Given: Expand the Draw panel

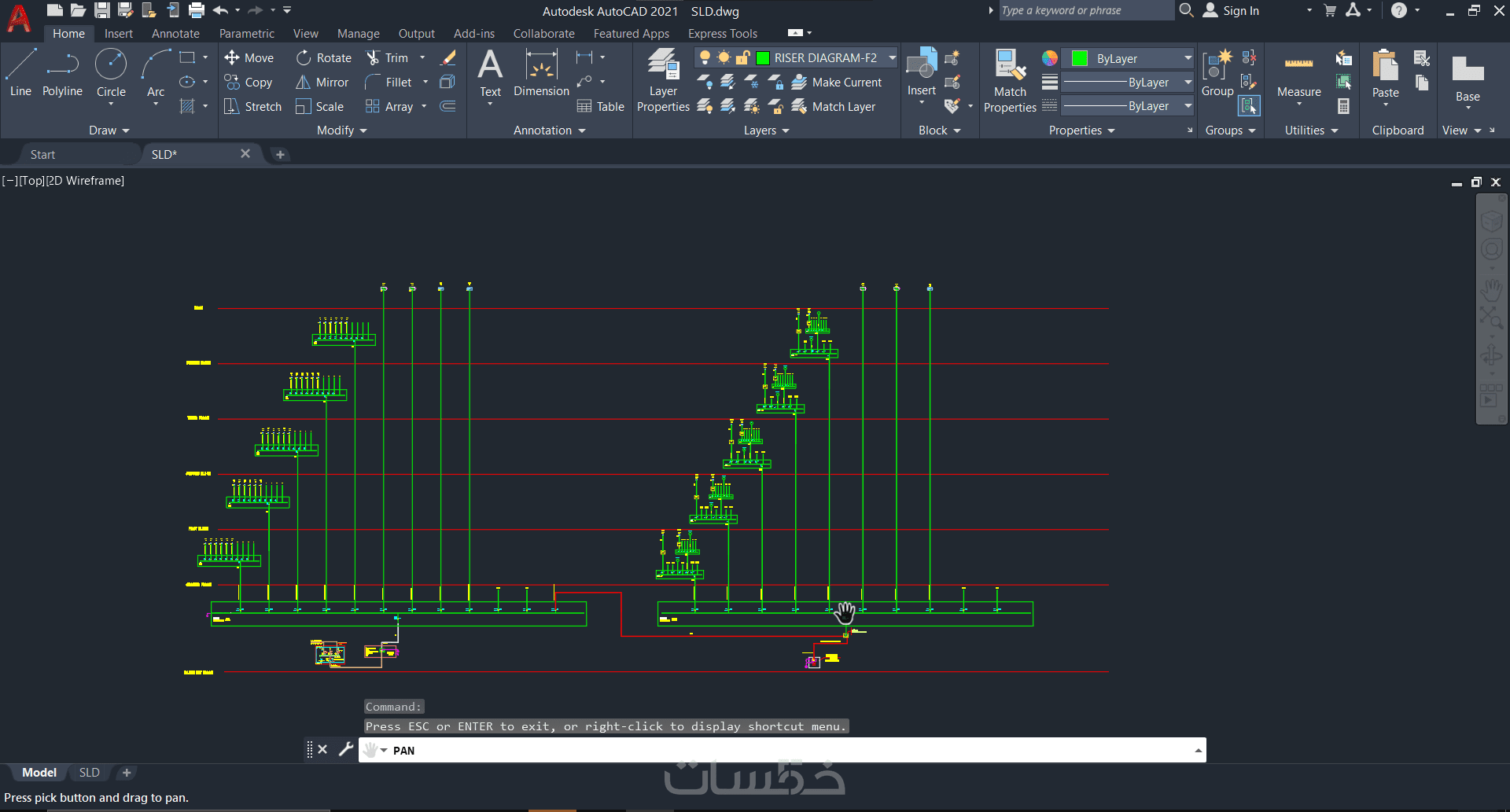Looking at the screenshot, I should (109, 130).
